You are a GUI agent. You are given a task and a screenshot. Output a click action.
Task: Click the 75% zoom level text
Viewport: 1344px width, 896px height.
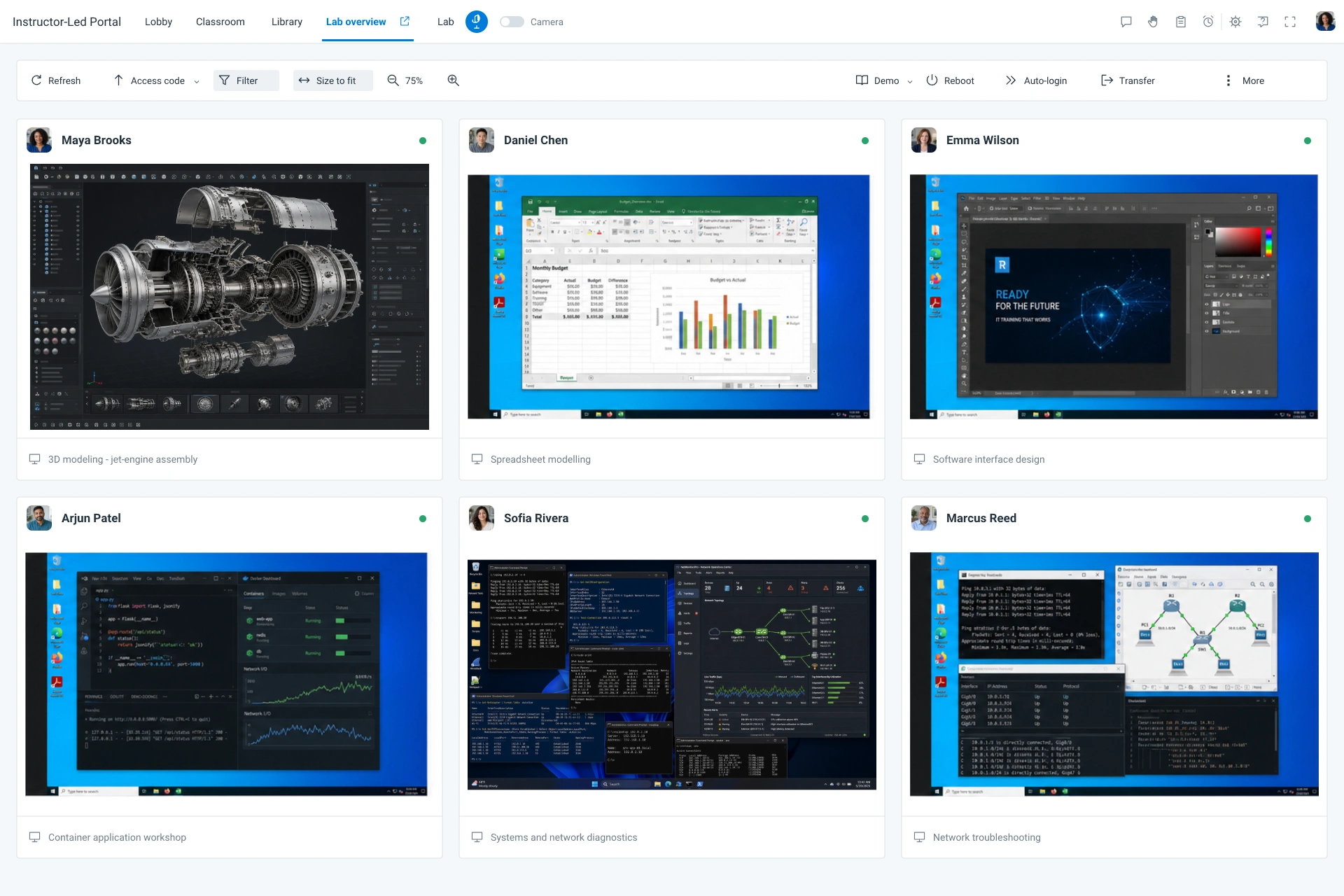[x=414, y=80]
